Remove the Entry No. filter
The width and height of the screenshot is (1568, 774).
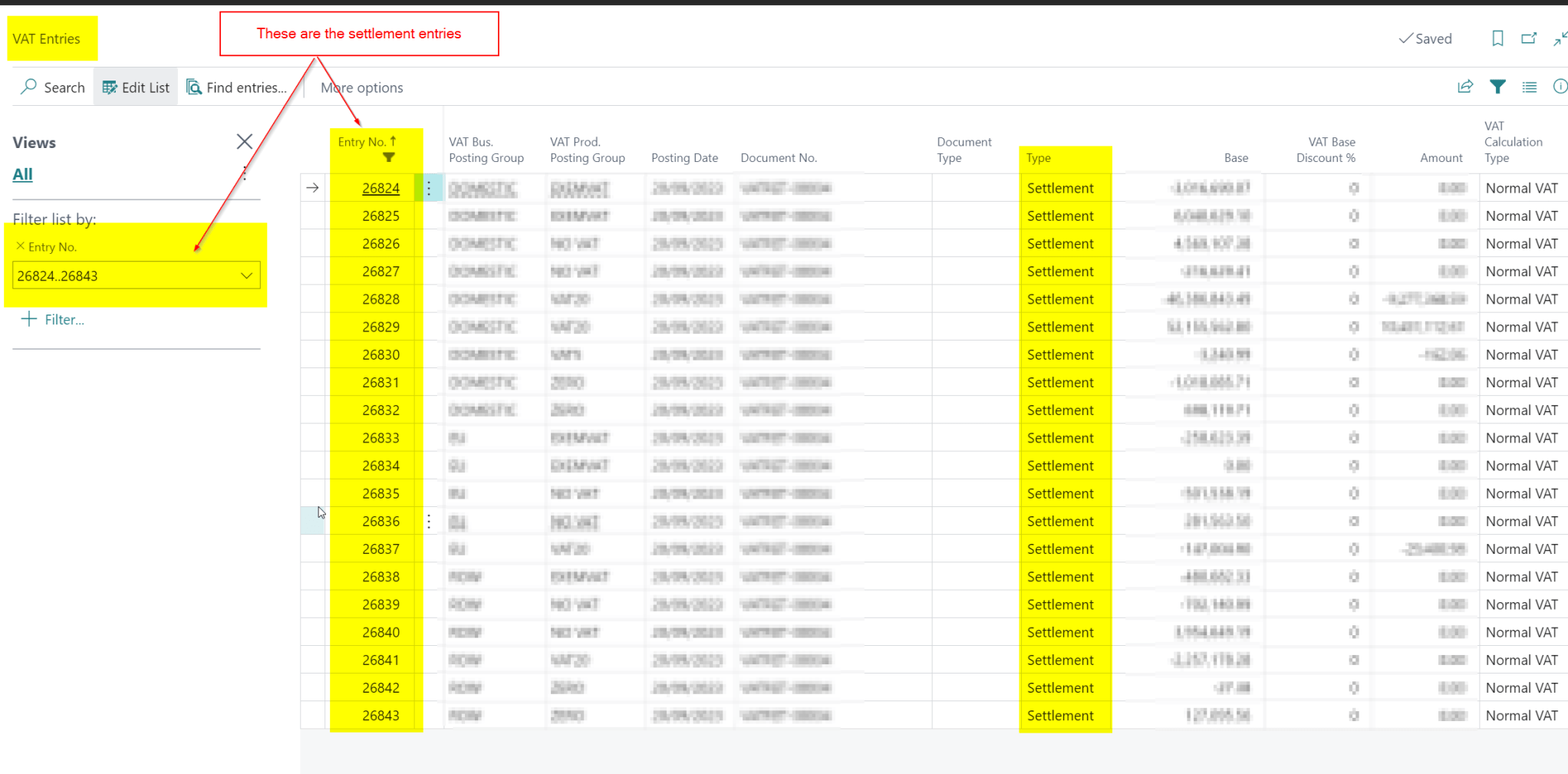19,246
